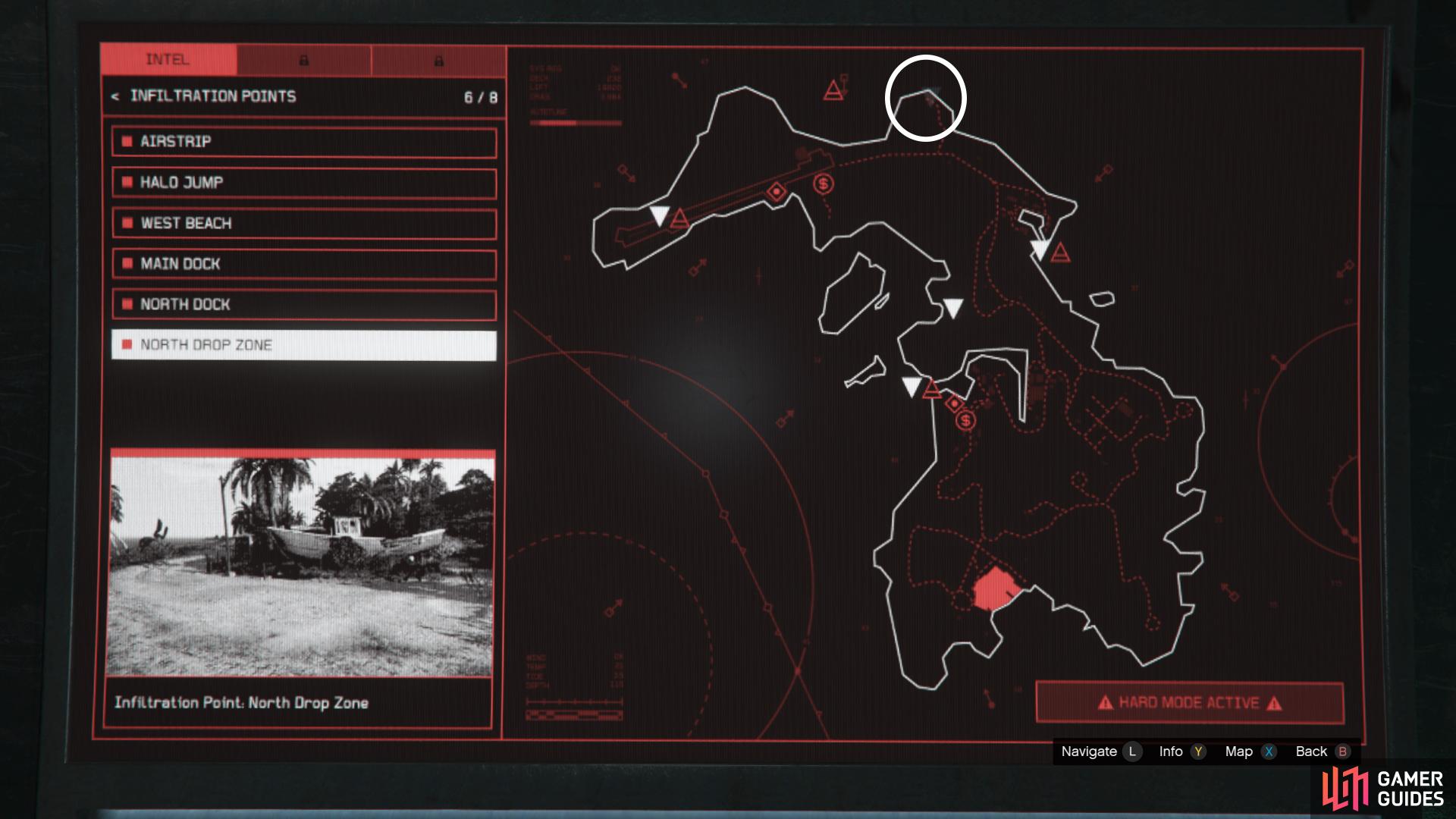Click the dollar loot marker at the main dock
The image size is (1456, 819).
(965, 420)
